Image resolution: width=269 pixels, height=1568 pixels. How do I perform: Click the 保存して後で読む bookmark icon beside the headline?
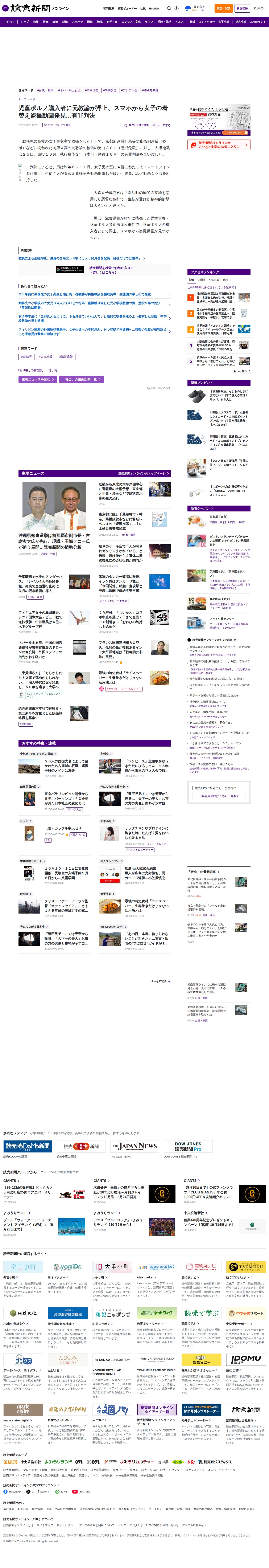[126, 125]
